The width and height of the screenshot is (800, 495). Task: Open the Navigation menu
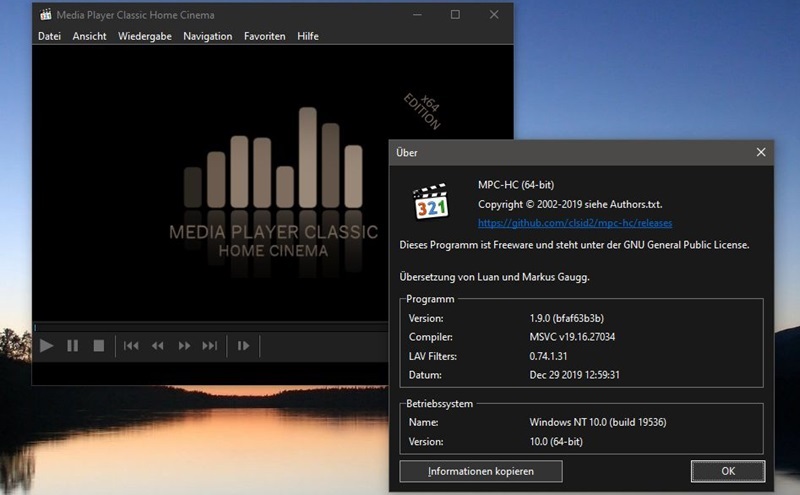[x=208, y=36]
